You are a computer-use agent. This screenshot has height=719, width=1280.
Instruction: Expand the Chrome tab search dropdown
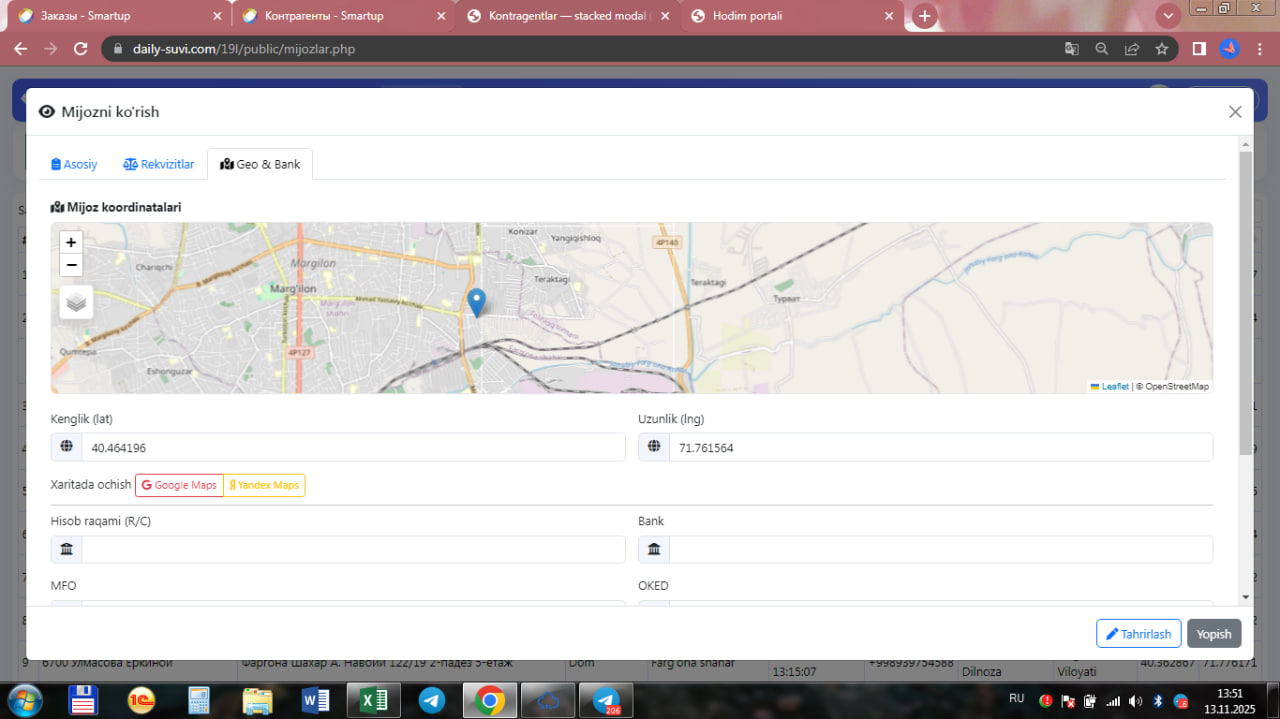(1167, 16)
